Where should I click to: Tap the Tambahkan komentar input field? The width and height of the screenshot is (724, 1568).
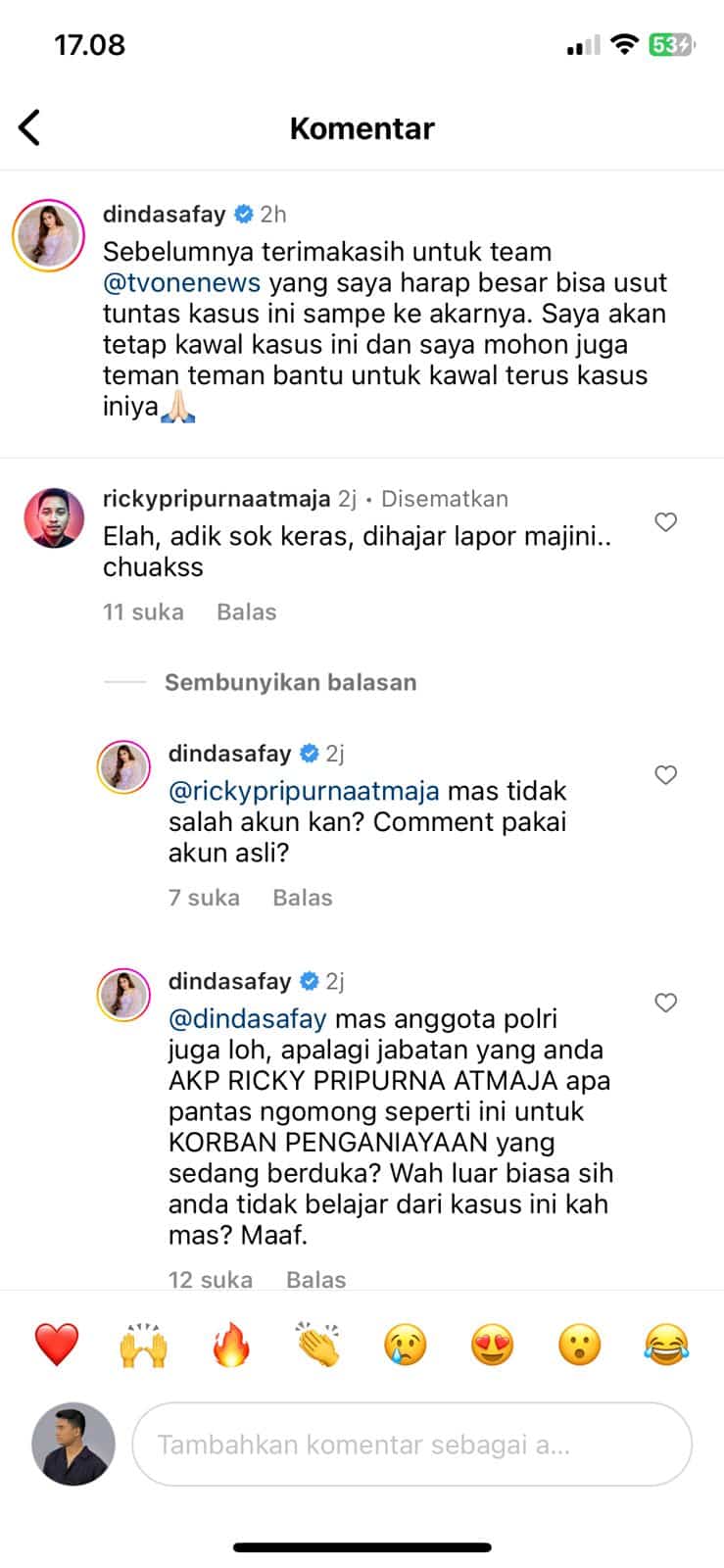411,1445
